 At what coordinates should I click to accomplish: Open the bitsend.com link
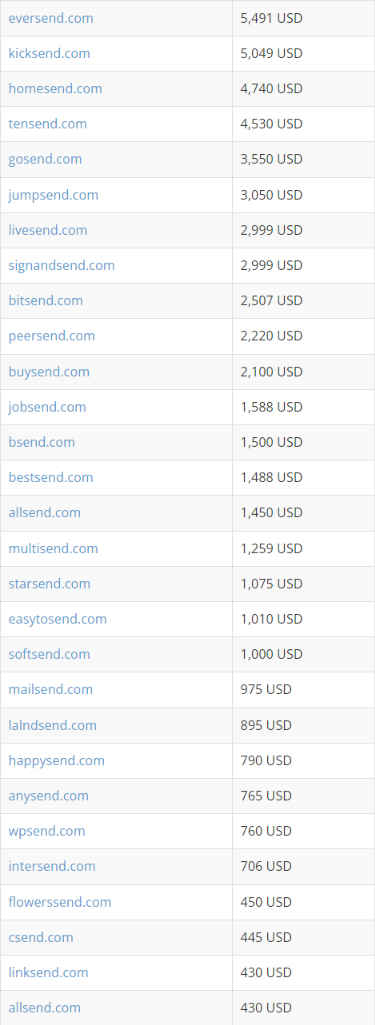46,301
